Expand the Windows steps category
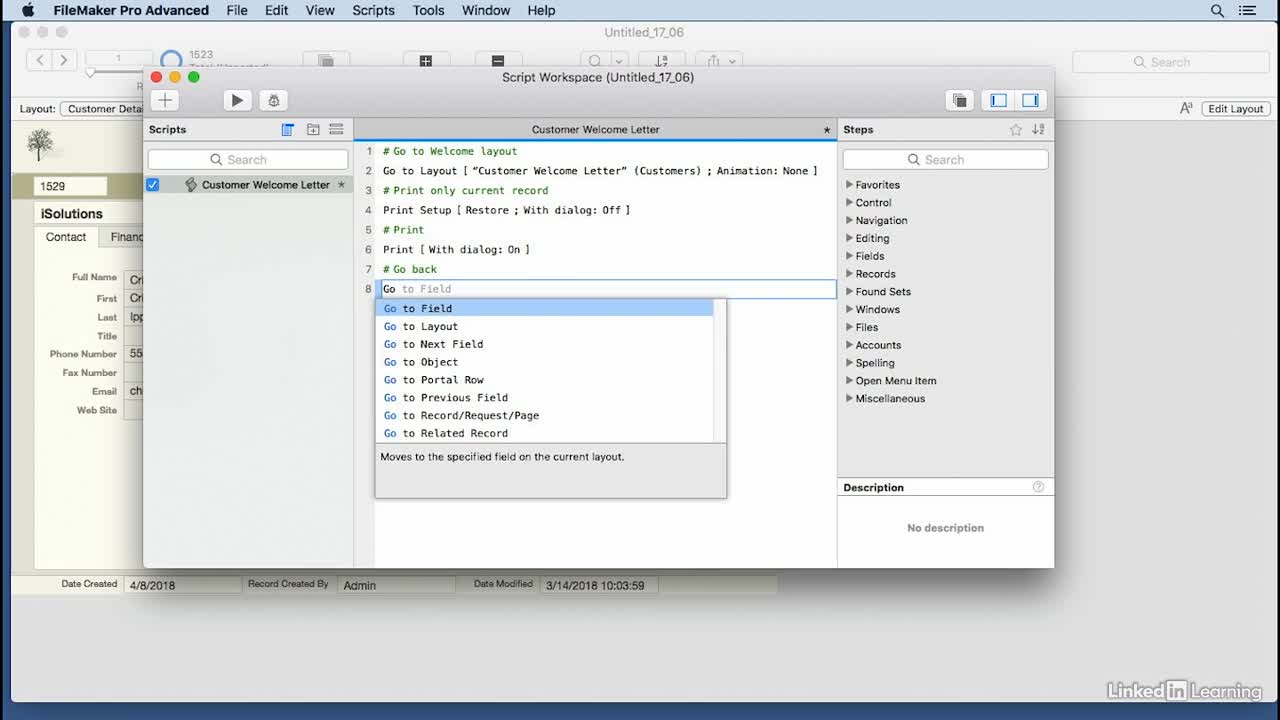Image resolution: width=1280 pixels, height=720 pixels. [850, 310]
